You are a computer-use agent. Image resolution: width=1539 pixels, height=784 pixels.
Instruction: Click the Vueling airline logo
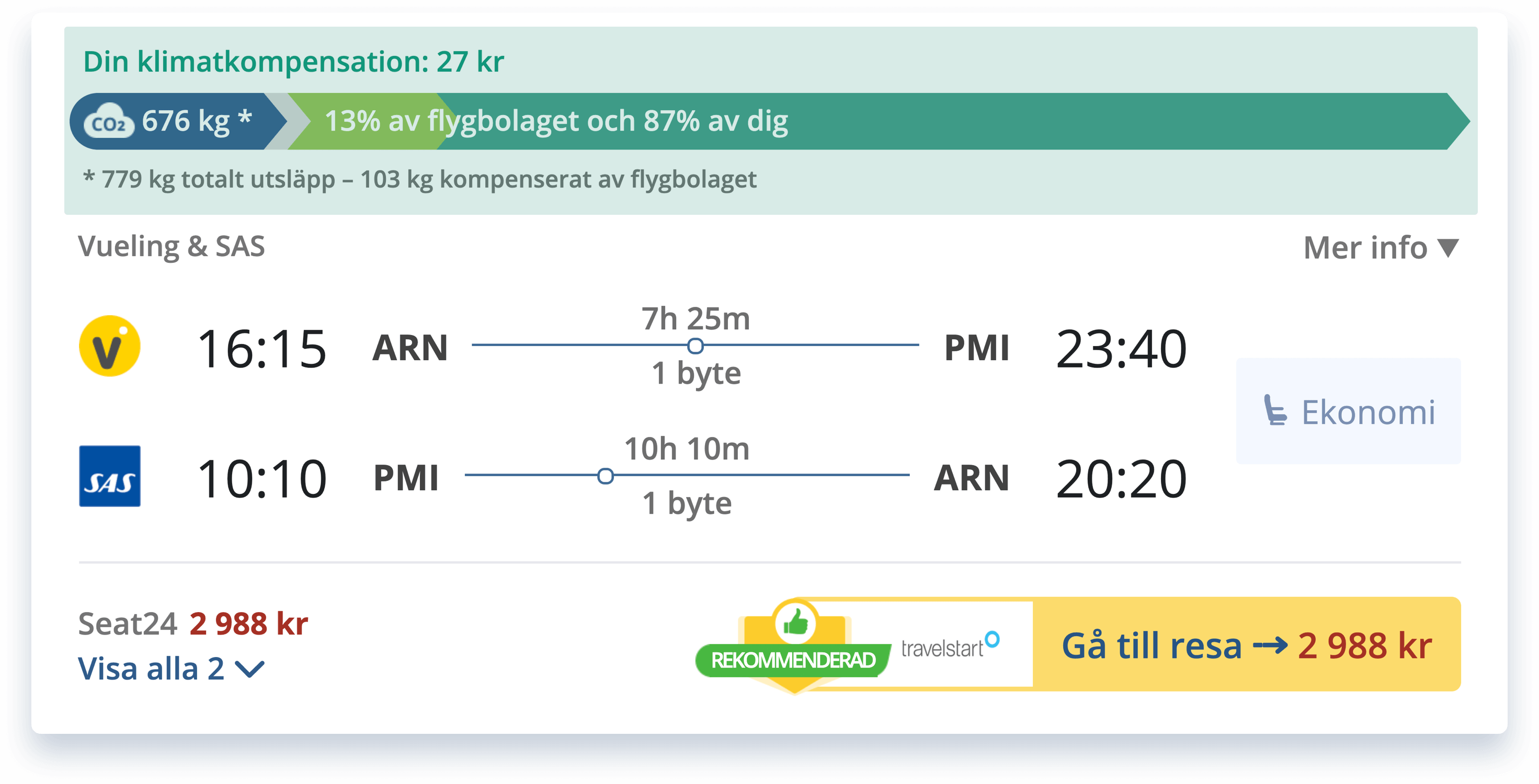point(109,347)
